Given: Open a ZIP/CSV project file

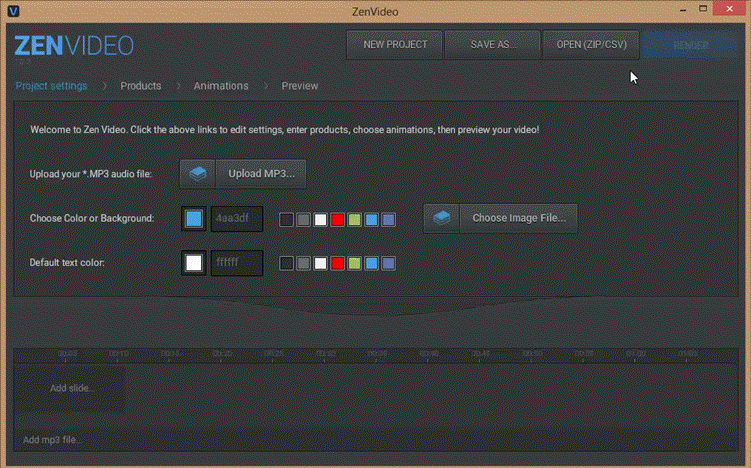Looking at the screenshot, I should coord(591,45).
